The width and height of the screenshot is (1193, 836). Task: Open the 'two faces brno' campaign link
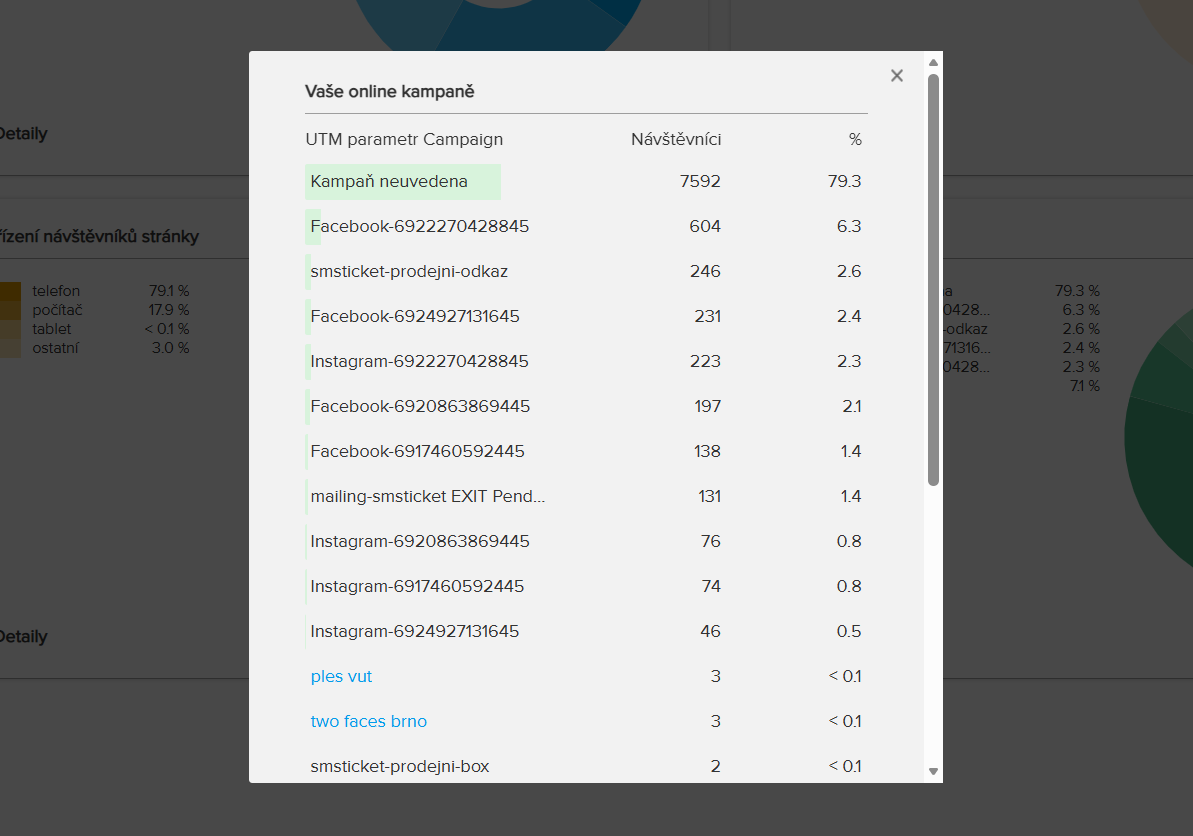click(368, 722)
